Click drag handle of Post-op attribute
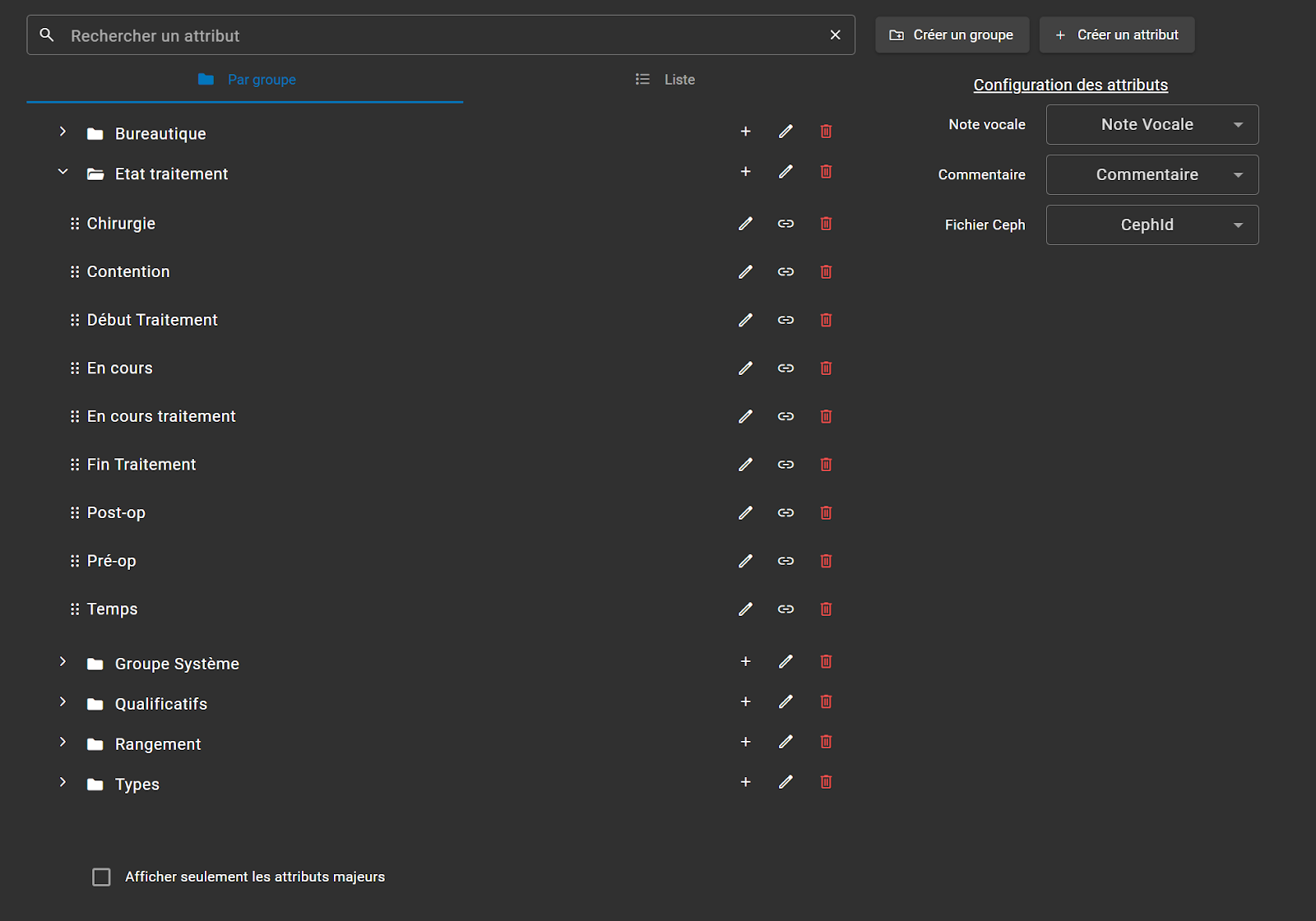Viewport: 1316px width, 921px height. point(75,513)
